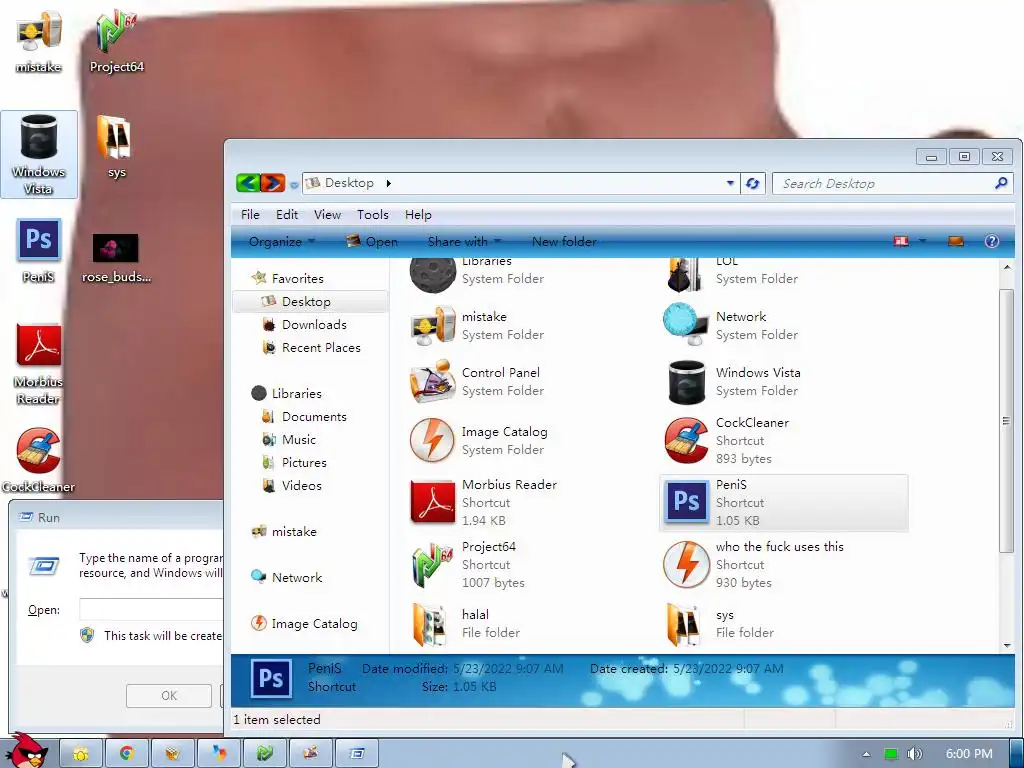This screenshot has width=1024, height=768.
Task: Click the Explorer help question mark
Action: point(991,242)
